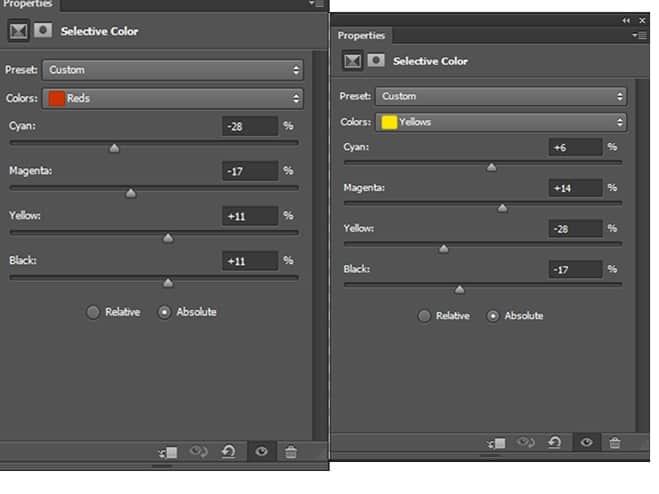Screen dimensions: 659x494
Task: Open the Colors dropdown showing Reds
Action: point(172,98)
